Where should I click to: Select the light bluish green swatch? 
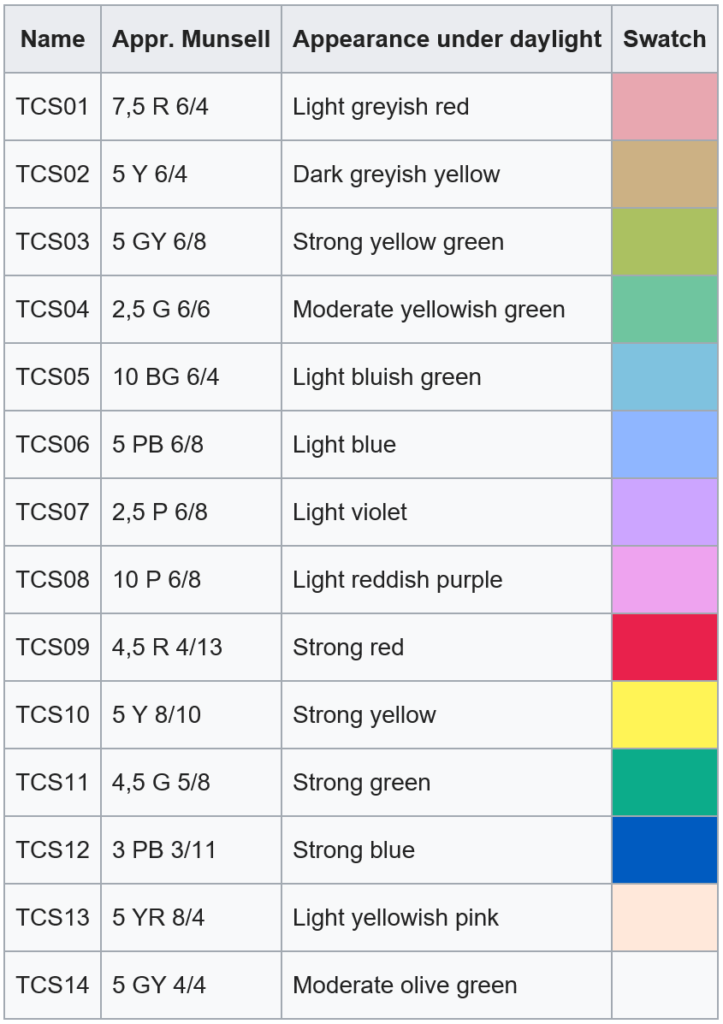(x=665, y=377)
